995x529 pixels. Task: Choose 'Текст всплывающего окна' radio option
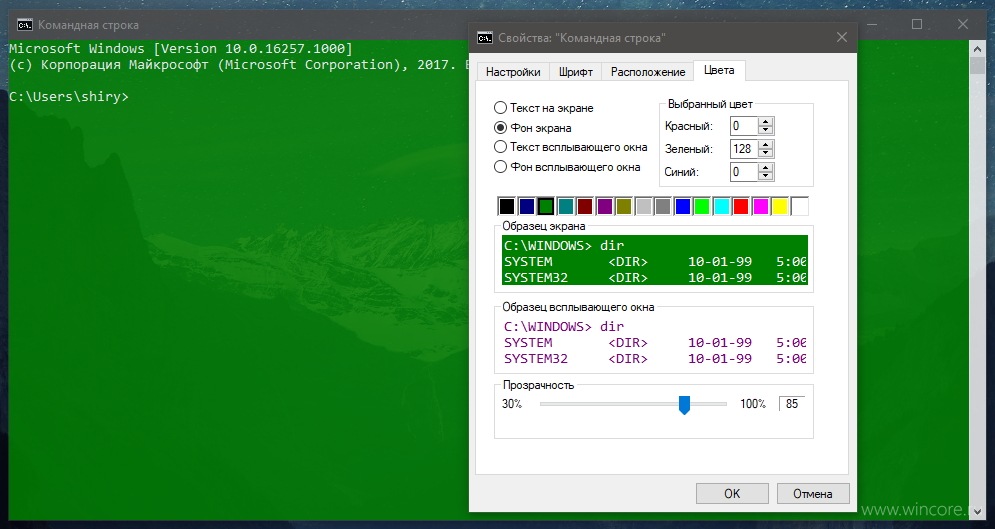[501, 147]
